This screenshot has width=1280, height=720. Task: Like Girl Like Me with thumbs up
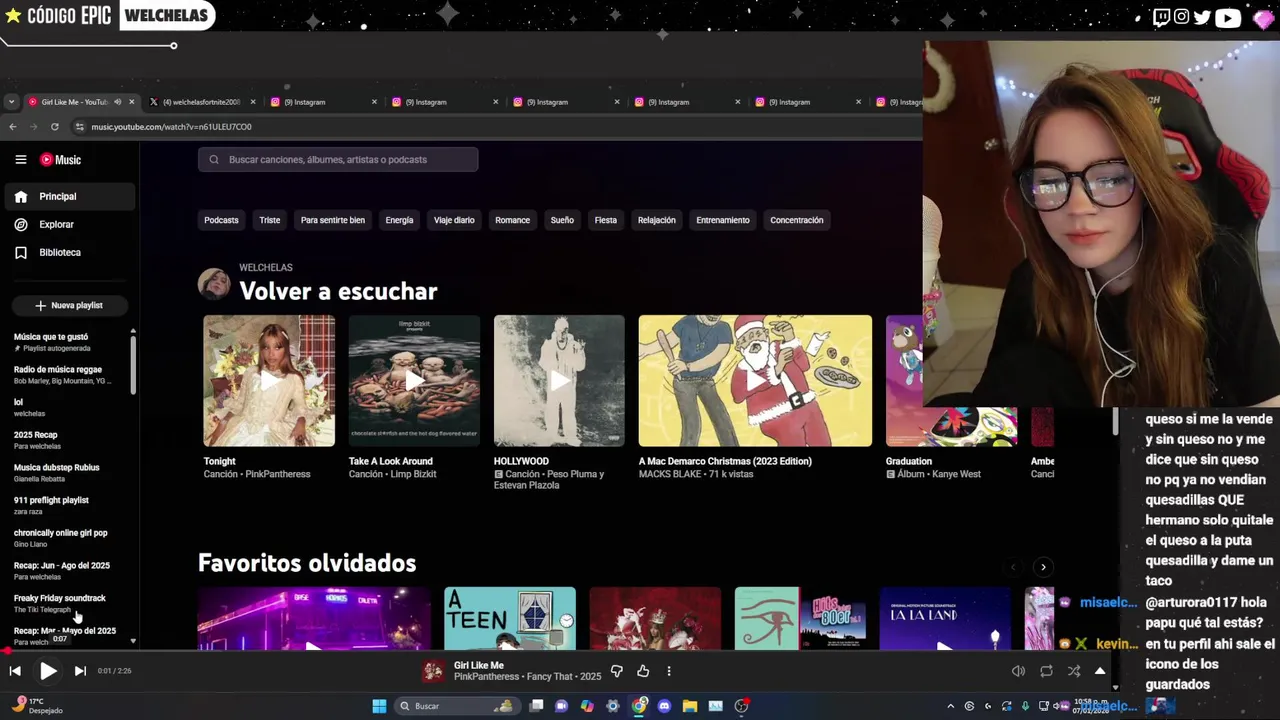coord(643,671)
